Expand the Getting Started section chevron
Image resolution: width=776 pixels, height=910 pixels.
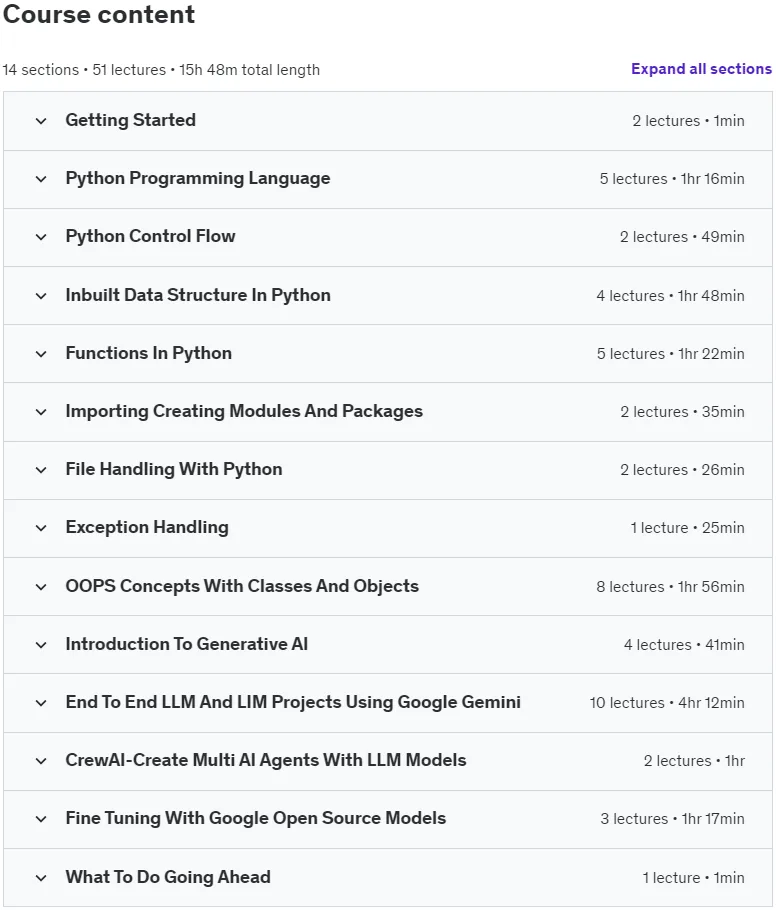coord(41,121)
